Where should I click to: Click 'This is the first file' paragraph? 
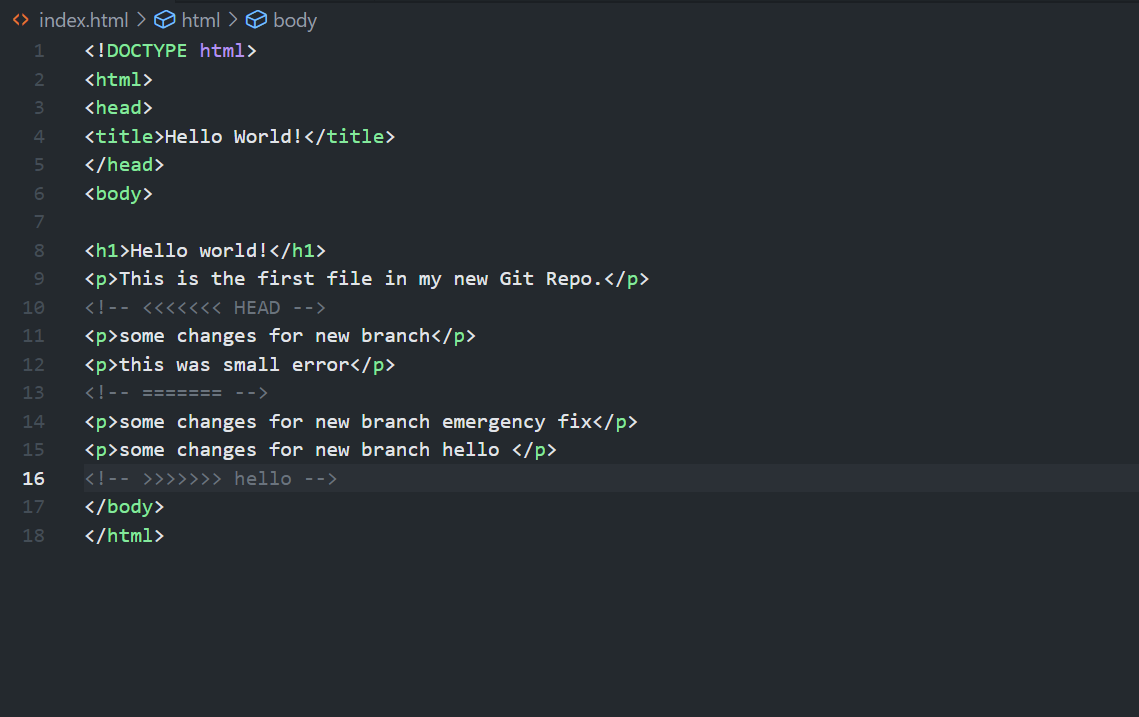point(367,279)
